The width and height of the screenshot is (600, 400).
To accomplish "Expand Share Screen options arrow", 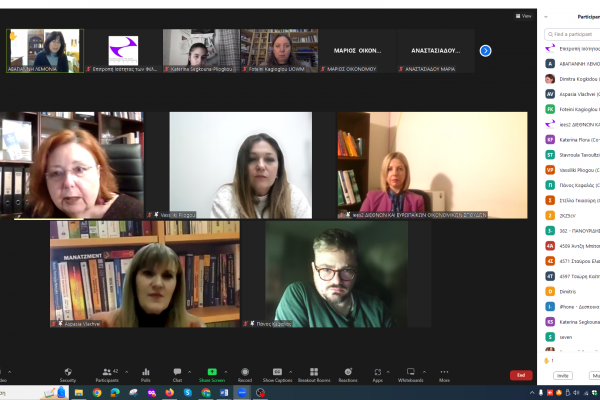I will tap(226, 372).
